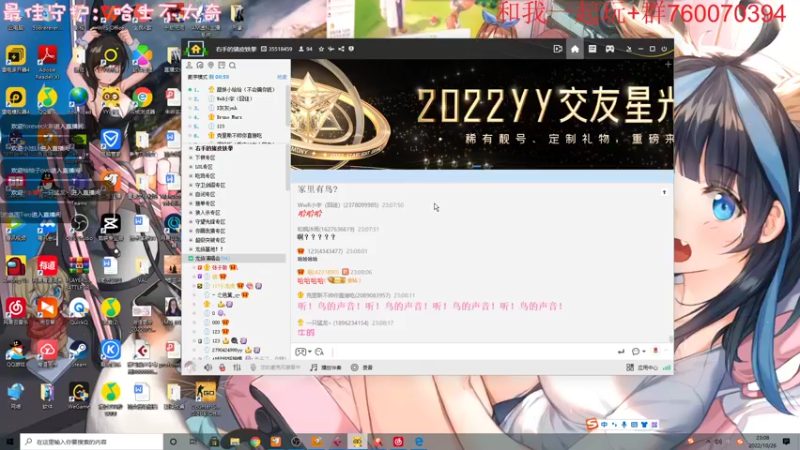800x450 pixels.
Task: Check the green network signal indicator
Action: click(667, 367)
